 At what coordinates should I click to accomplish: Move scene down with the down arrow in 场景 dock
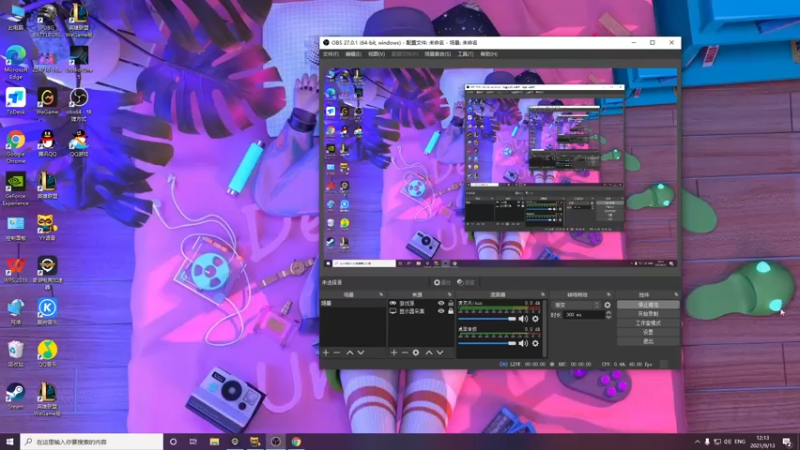coord(361,353)
